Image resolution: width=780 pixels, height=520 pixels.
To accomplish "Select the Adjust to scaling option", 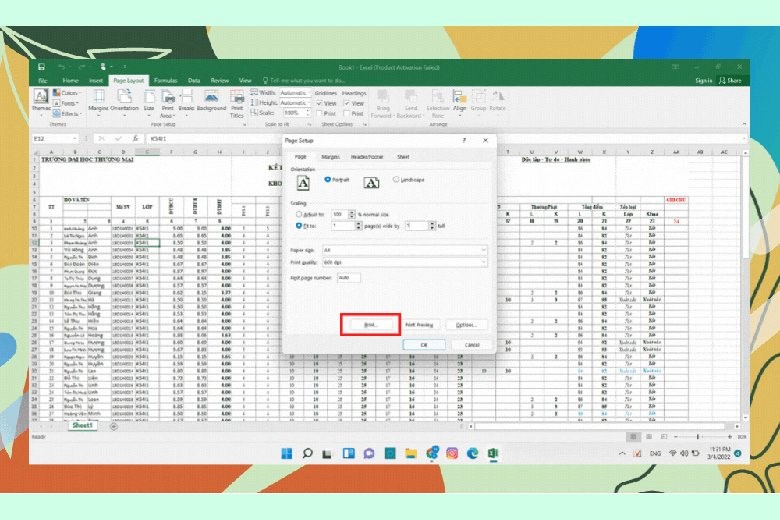I will pyautogui.click(x=299, y=214).
